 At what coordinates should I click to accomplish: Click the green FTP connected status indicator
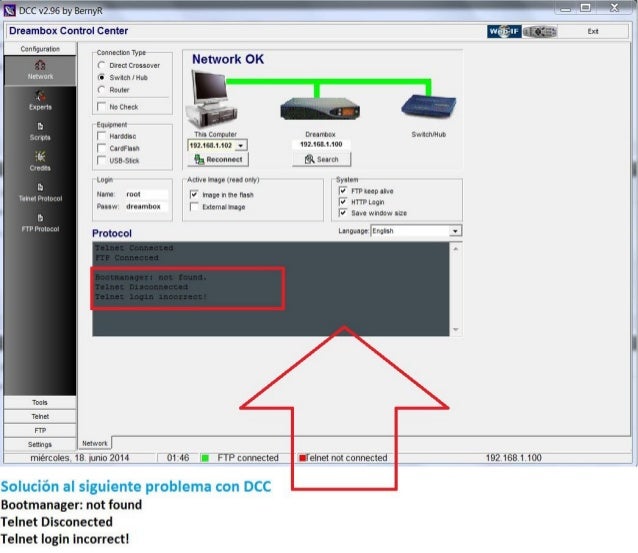pyautogui.click(x=205, y=458)
